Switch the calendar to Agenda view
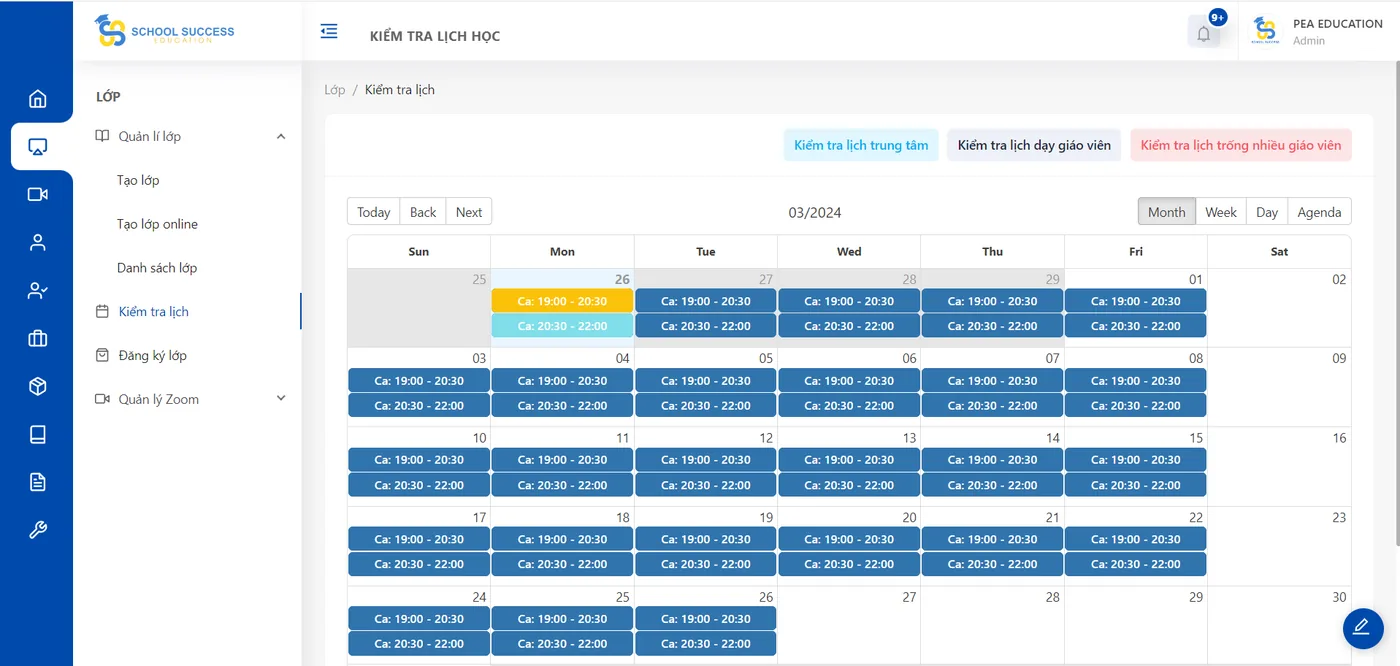1400x666 pixels. pyautogui.click(x=1319, y=212)
